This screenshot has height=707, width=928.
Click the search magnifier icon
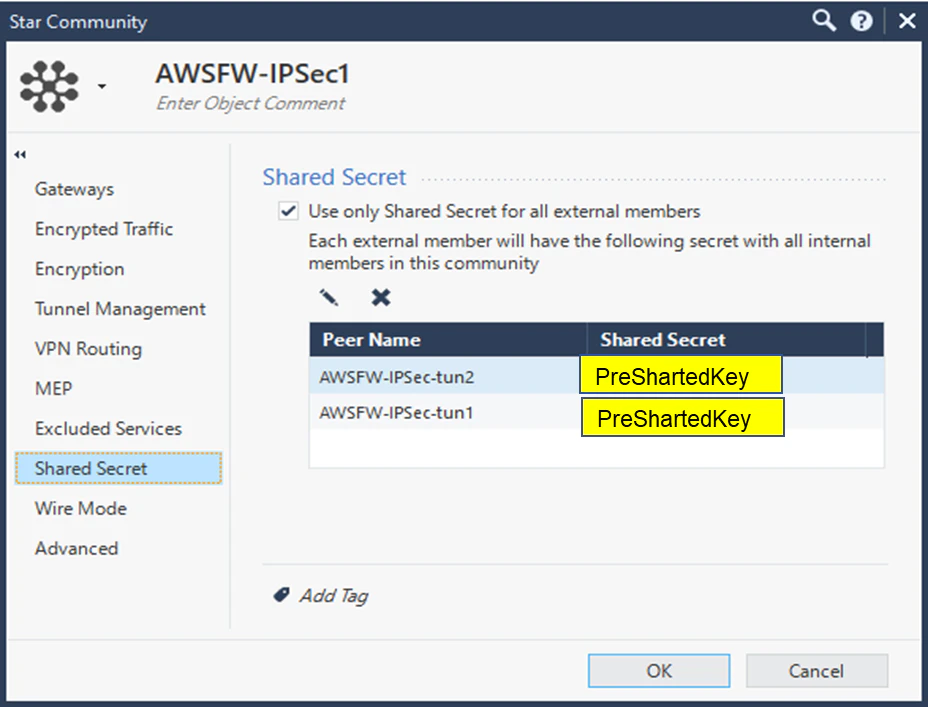[x=824, y=20]
